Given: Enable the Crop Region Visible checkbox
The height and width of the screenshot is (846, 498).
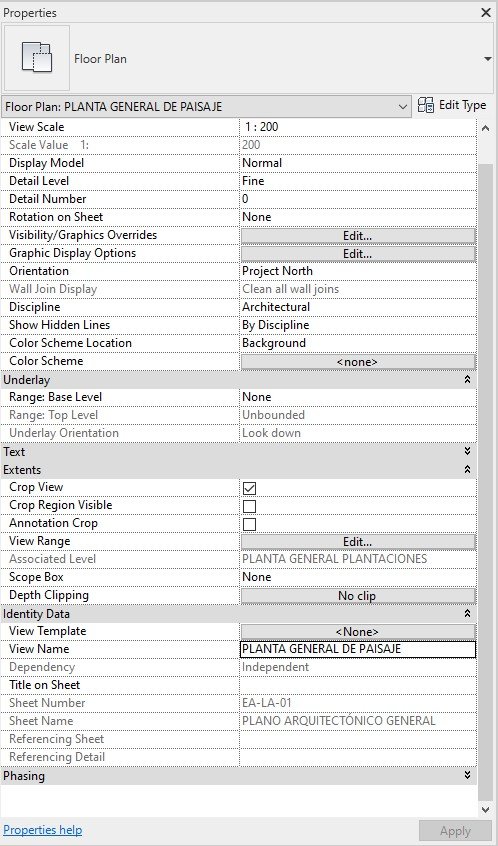Looking at the screenshot, I should [x=249, y=506].
